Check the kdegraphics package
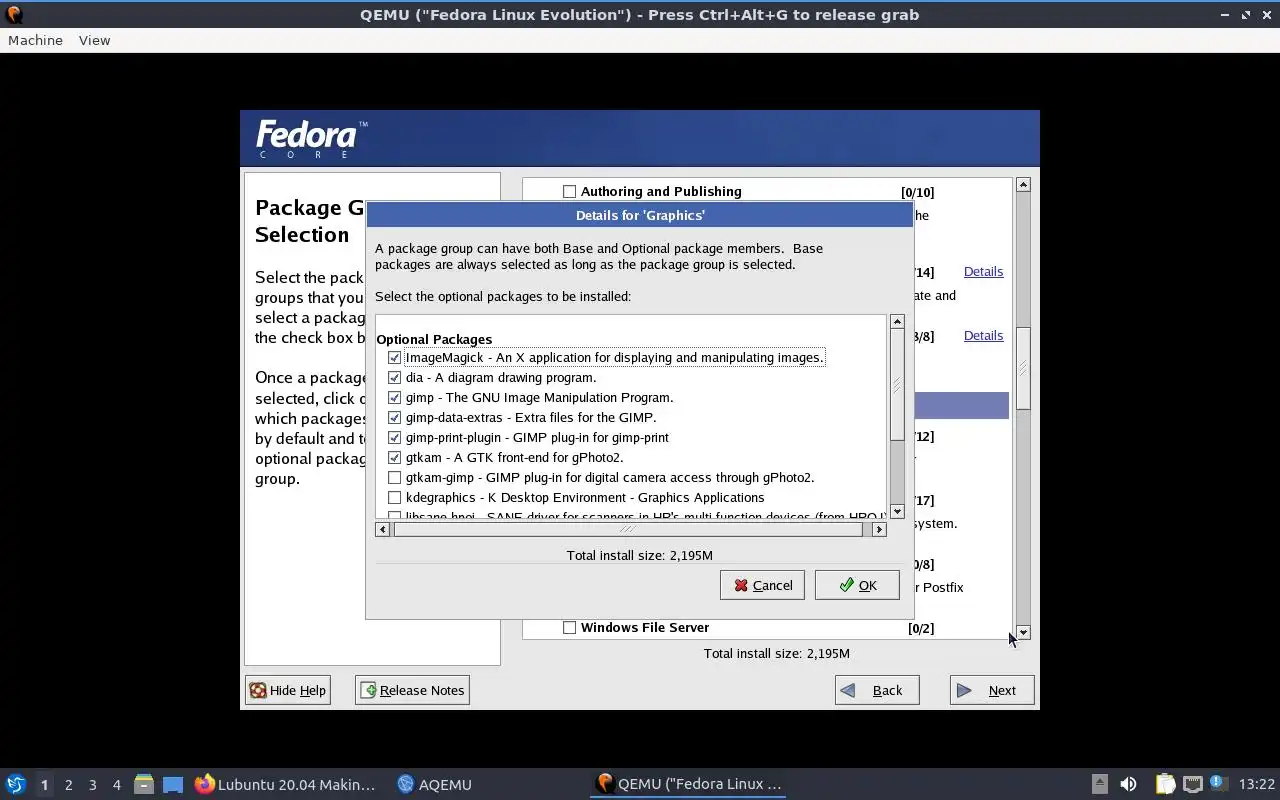The width and height of the screenshot is (1280, 800). [x=394, y=497]
